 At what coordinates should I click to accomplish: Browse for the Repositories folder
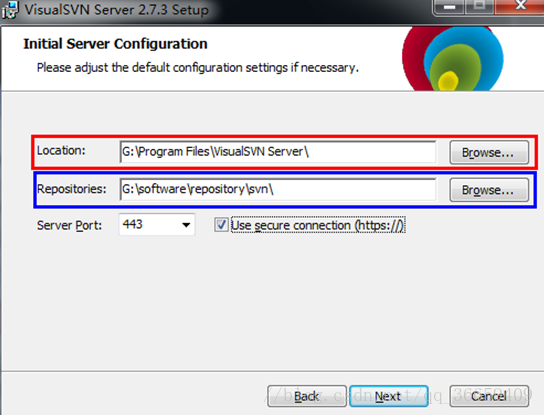(x=489, y=190)
